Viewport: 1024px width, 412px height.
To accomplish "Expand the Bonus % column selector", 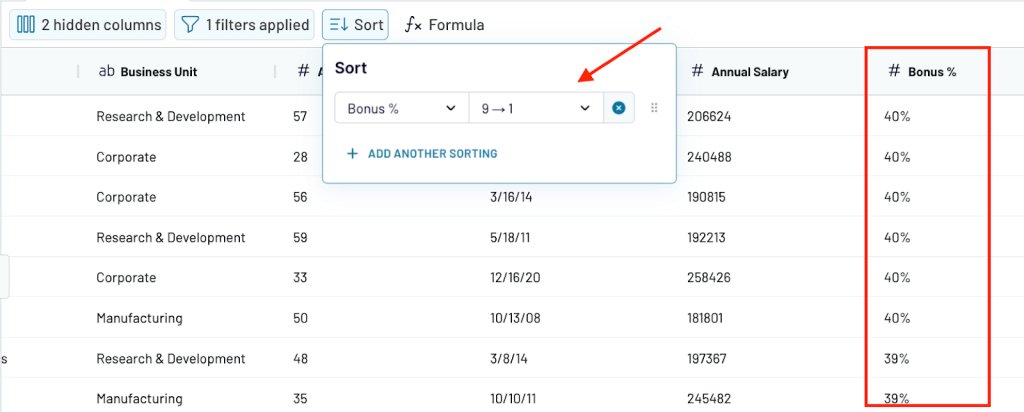I will pos(402,108).
